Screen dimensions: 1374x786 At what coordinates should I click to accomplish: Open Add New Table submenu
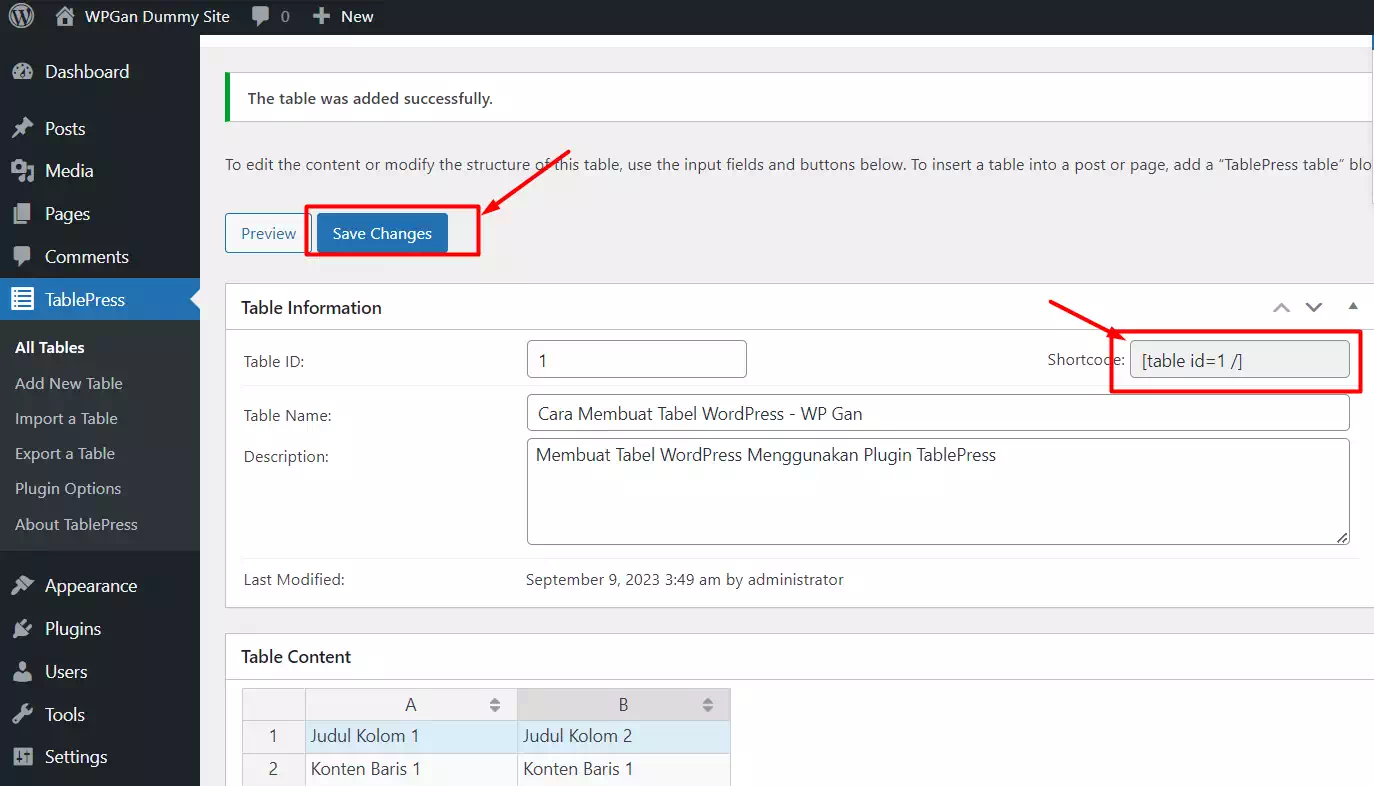click(x=69, y=383)
